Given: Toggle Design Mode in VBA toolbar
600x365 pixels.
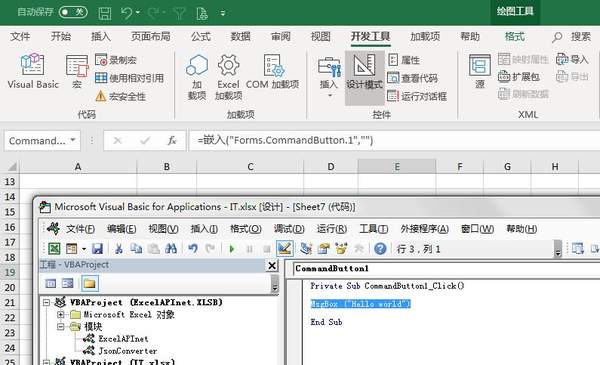Looking at the screenshot, I should point(284,249).
